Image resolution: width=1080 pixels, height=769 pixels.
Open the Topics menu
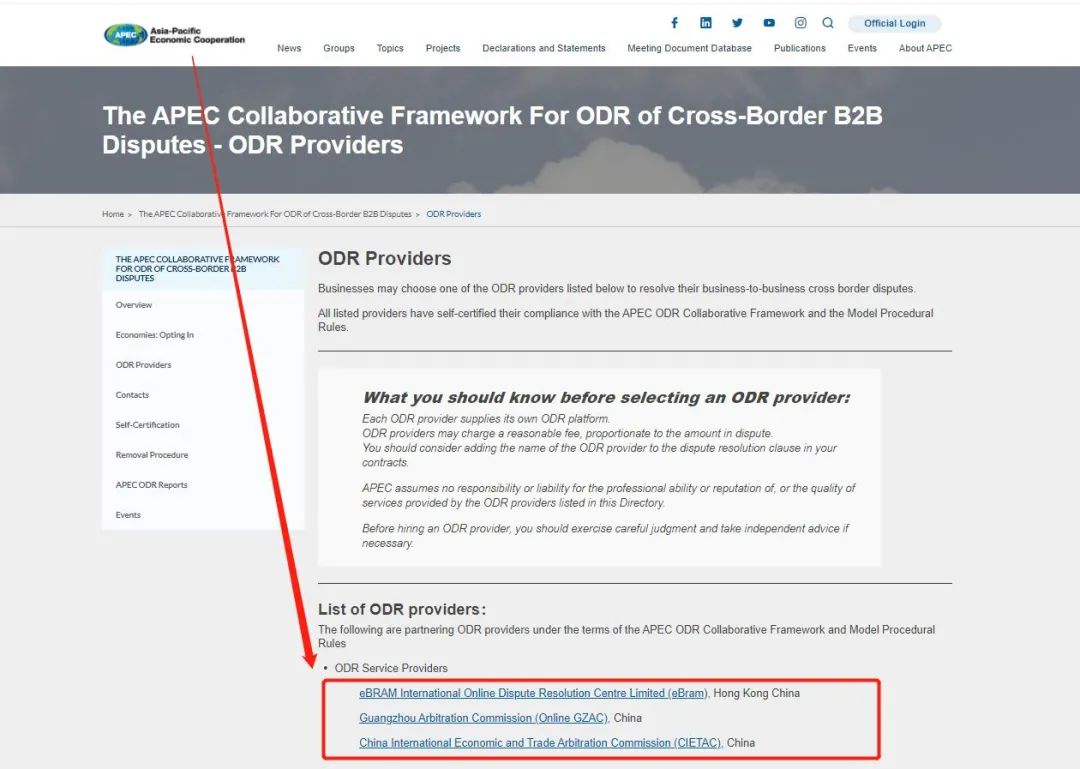[390, 48]
